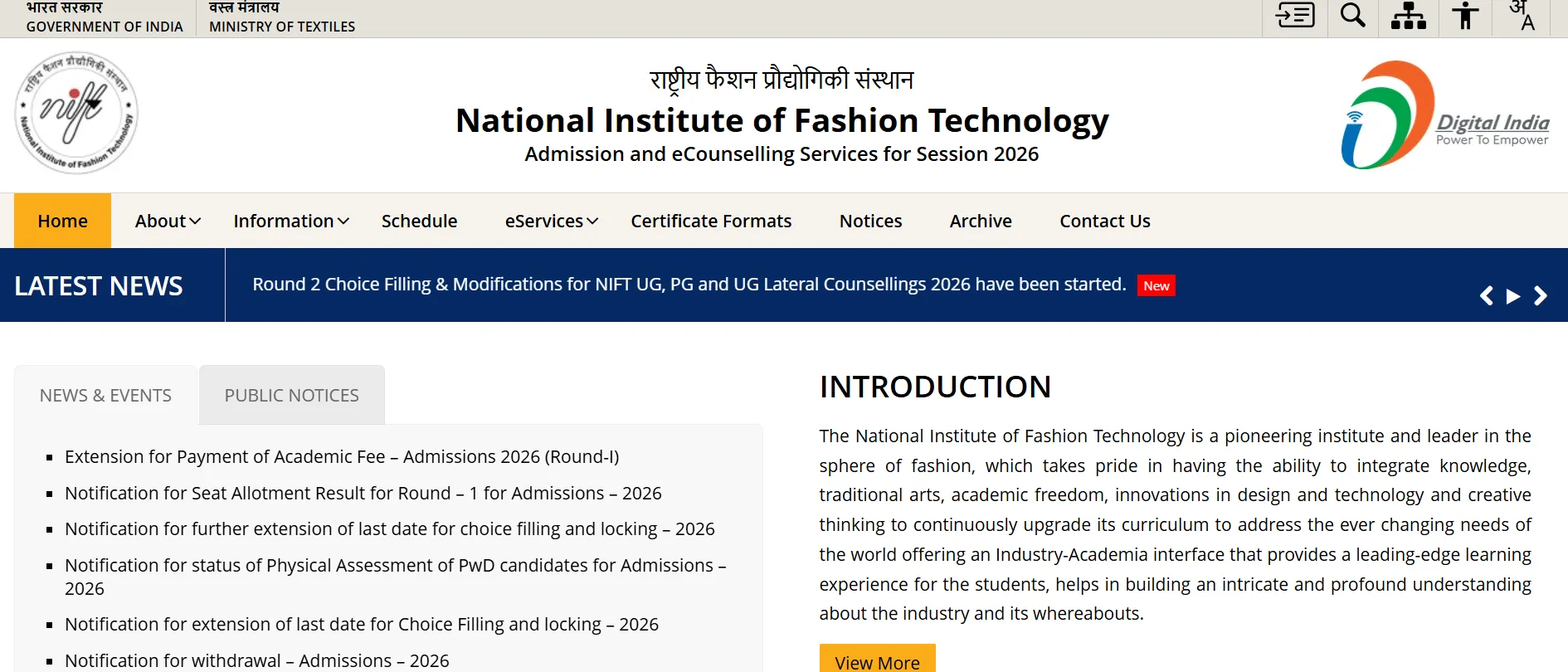Expand the Information dropdown menu
1568x672 pixels.
[291, 221]
